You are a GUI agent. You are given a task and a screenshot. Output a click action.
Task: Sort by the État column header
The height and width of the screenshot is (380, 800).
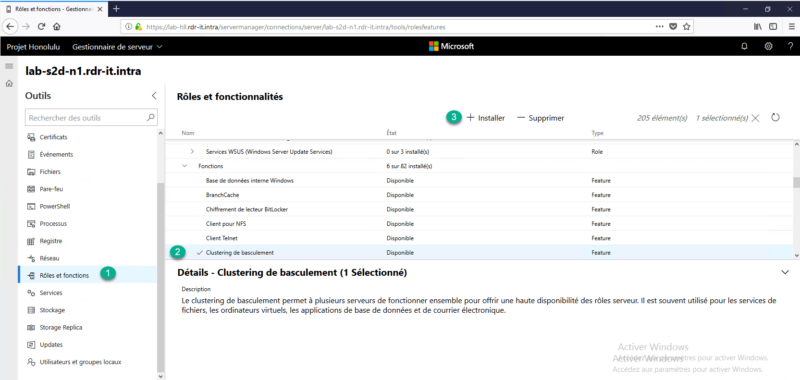point(391,133)
